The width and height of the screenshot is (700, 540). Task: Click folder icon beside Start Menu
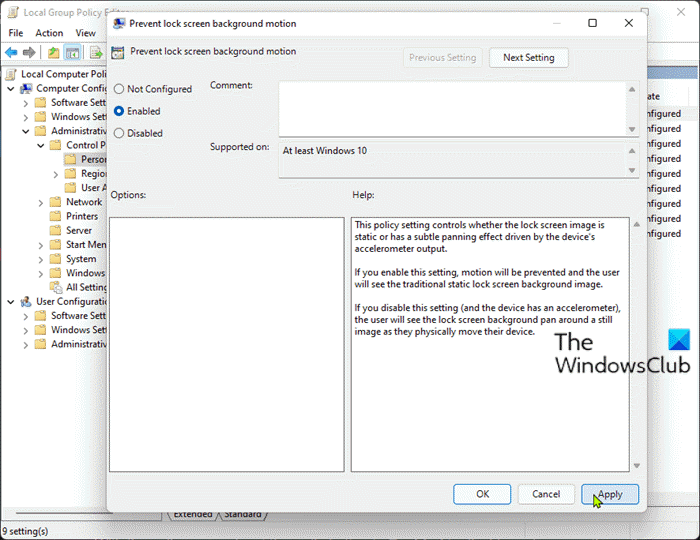coord(55,245)
